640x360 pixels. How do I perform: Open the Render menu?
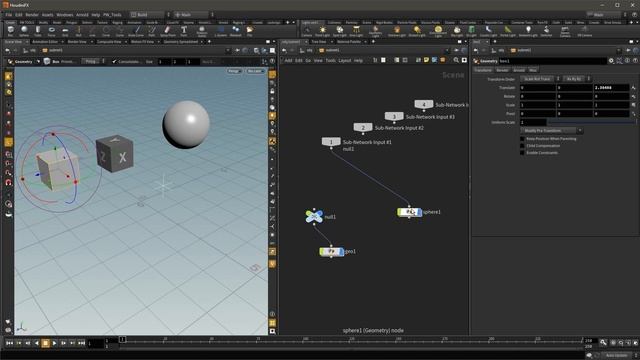[x=32, y=15]
